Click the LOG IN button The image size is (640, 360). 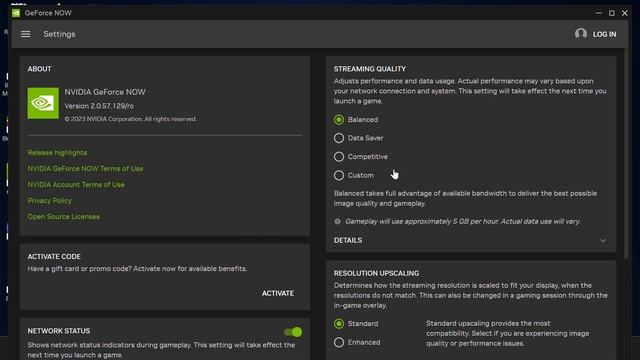(604, 34)
